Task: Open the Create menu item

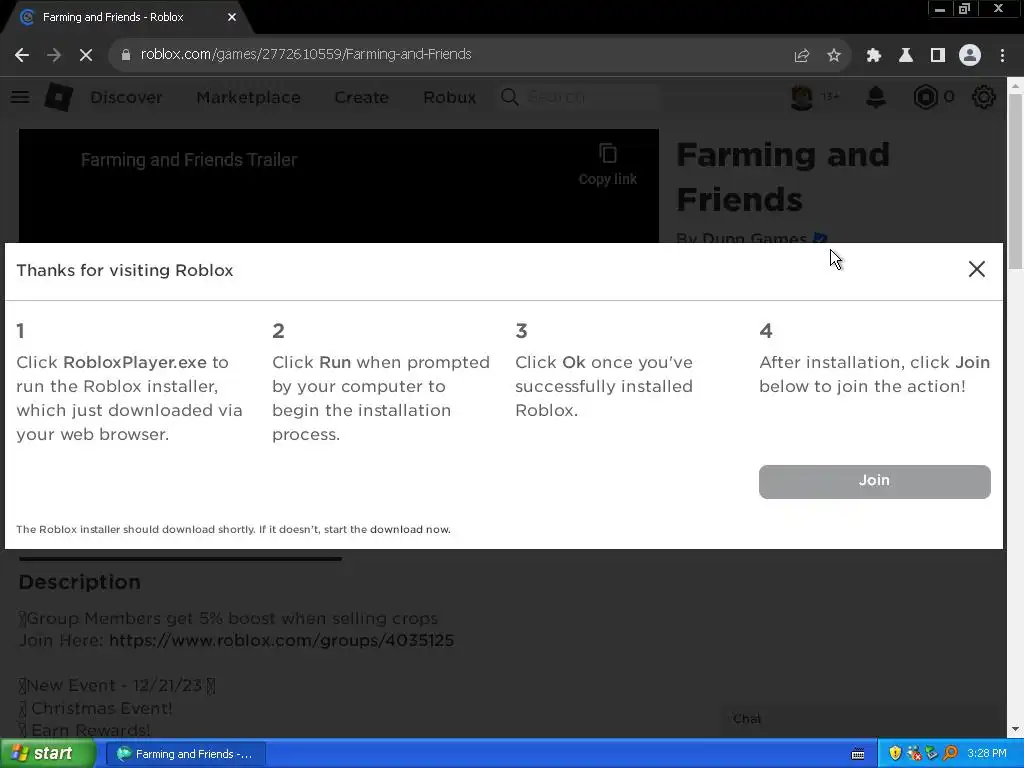Action: [362, 97]
